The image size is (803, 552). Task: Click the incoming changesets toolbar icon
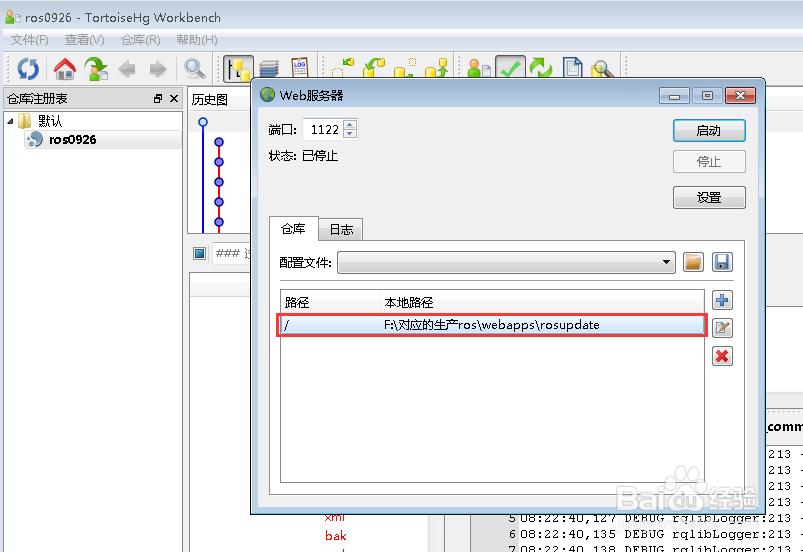[343, 68]
